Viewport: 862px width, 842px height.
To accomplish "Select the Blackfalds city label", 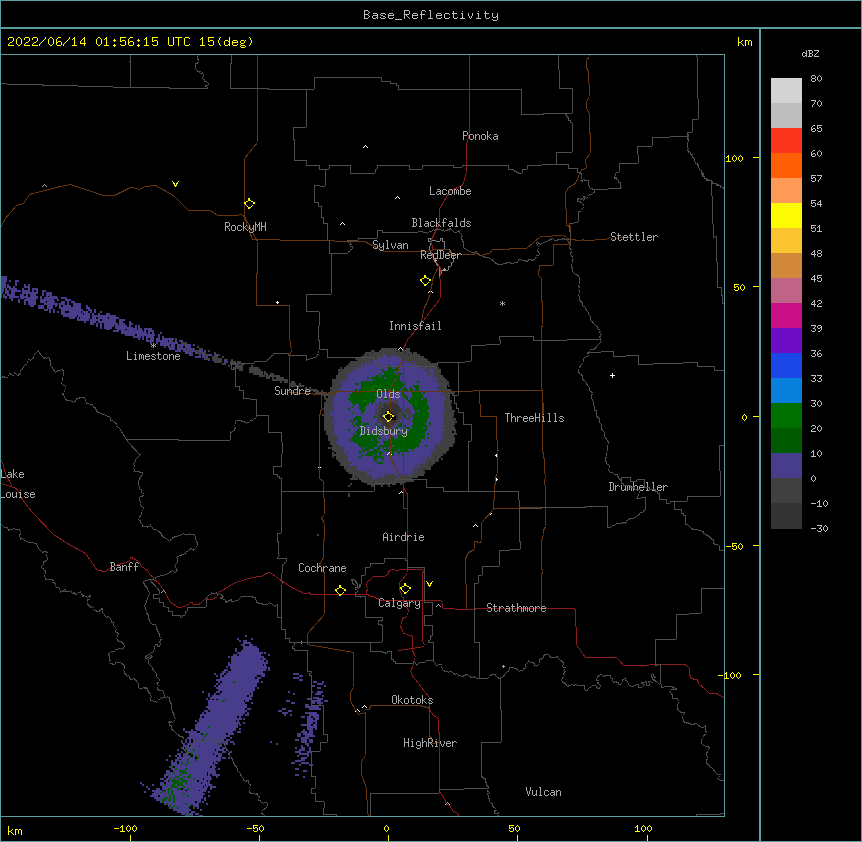I will coord(441,223).
